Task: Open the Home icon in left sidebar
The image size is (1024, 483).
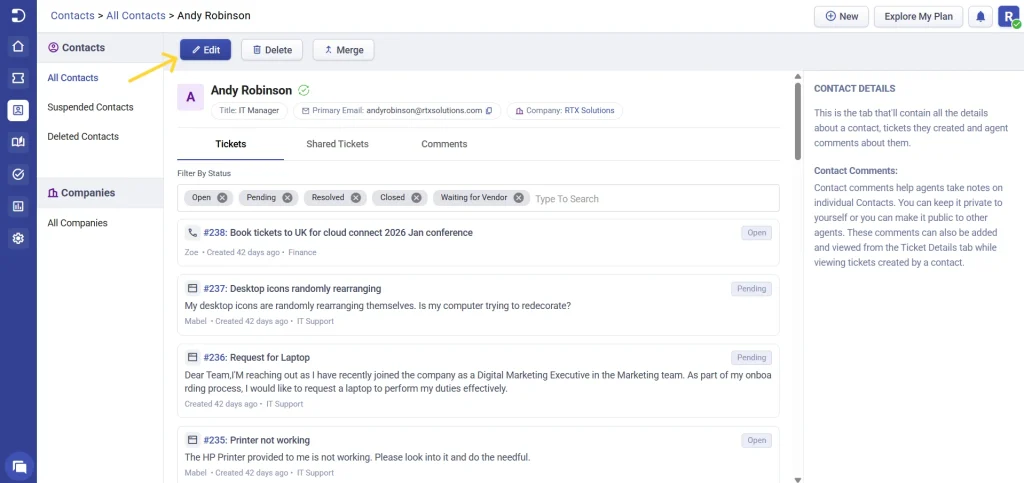Action: click(x=18, y=46)
